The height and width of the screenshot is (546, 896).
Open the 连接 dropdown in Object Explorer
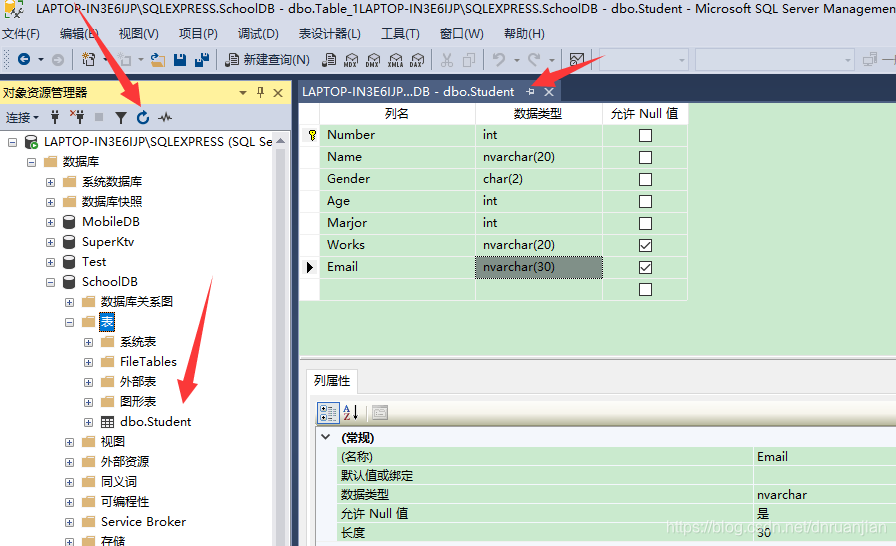(22, 118)
